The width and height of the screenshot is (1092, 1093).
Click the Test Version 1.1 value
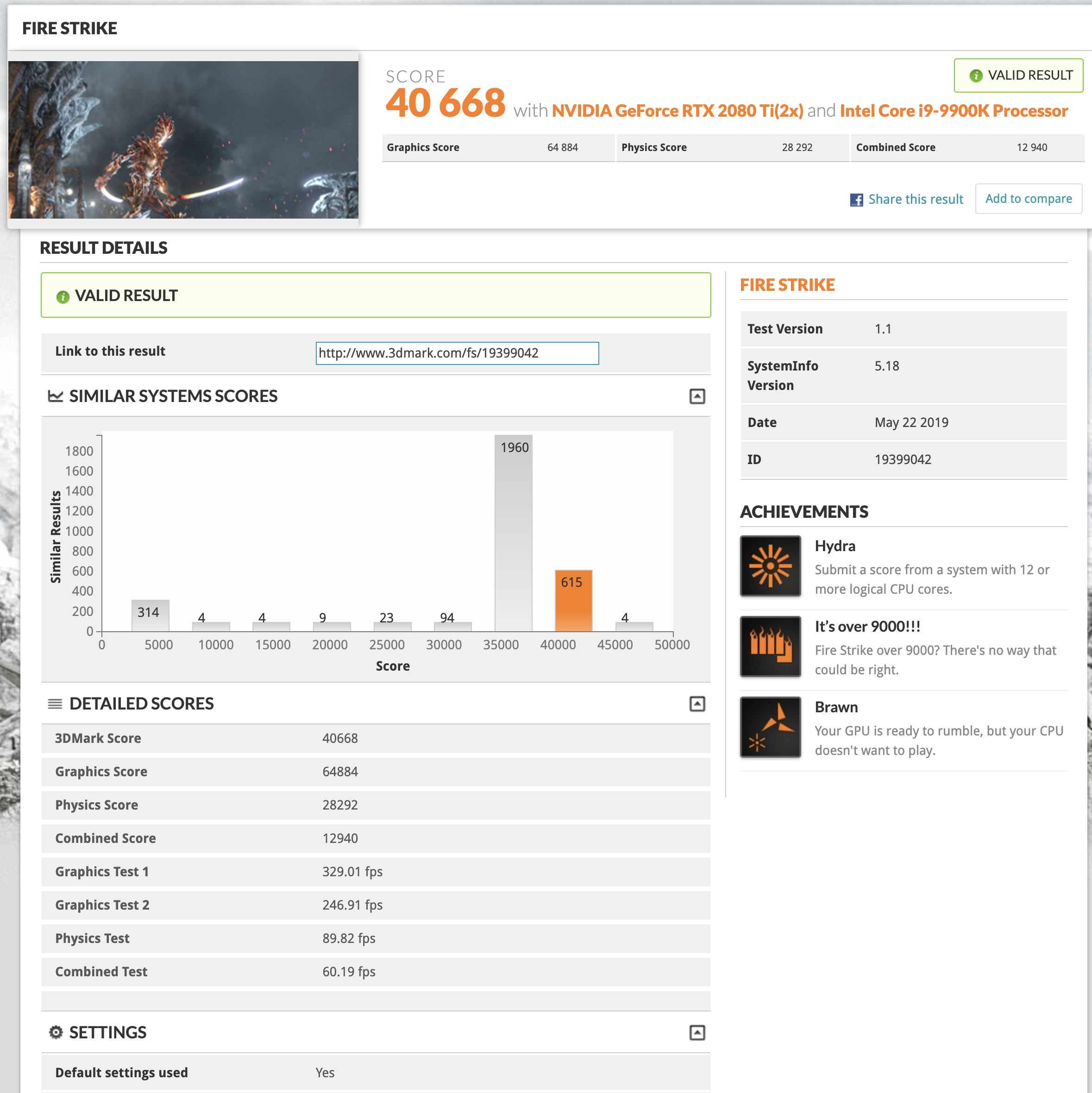883,329
